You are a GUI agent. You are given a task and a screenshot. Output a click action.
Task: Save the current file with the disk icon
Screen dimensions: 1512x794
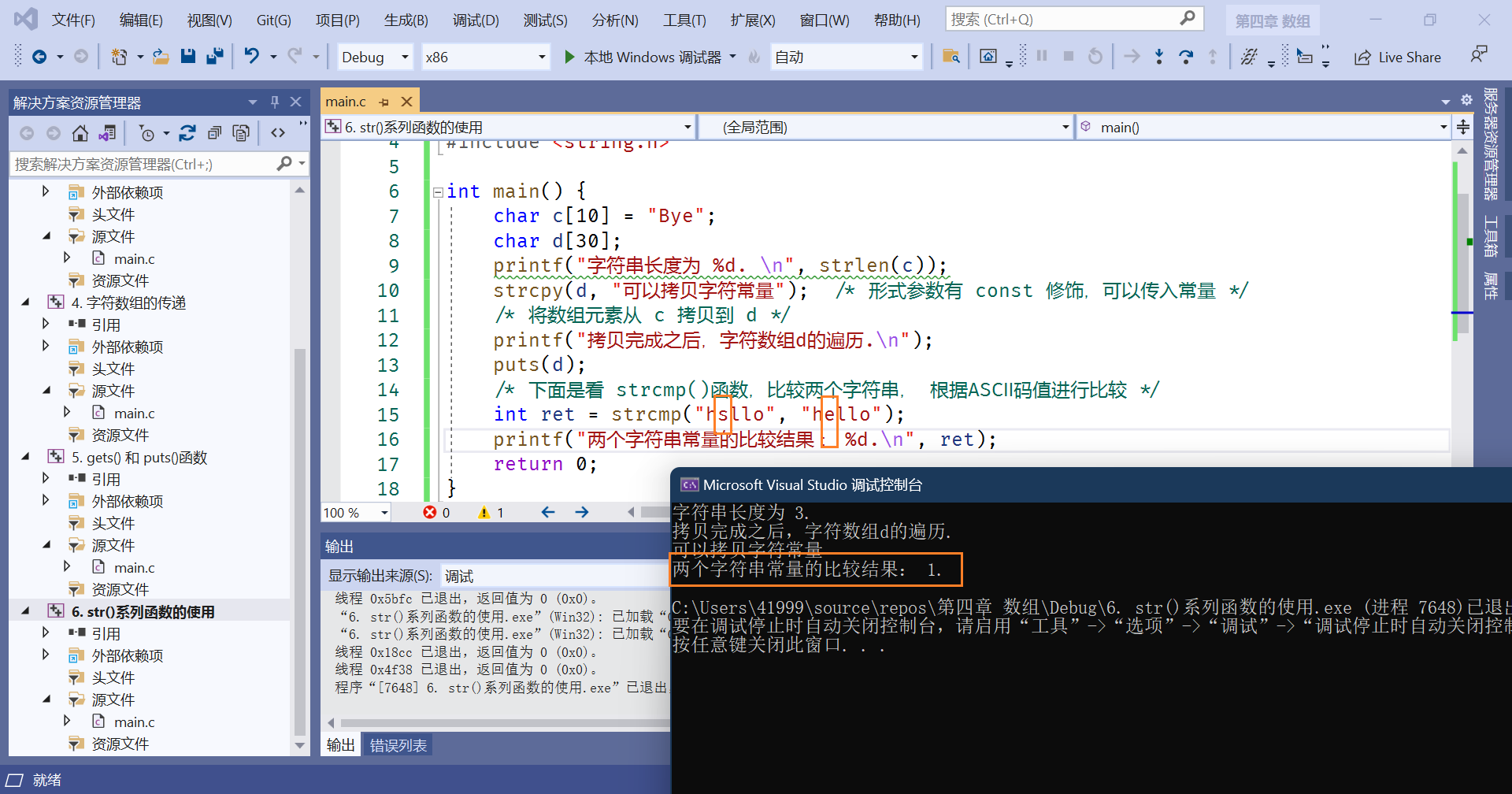[187, 57]
